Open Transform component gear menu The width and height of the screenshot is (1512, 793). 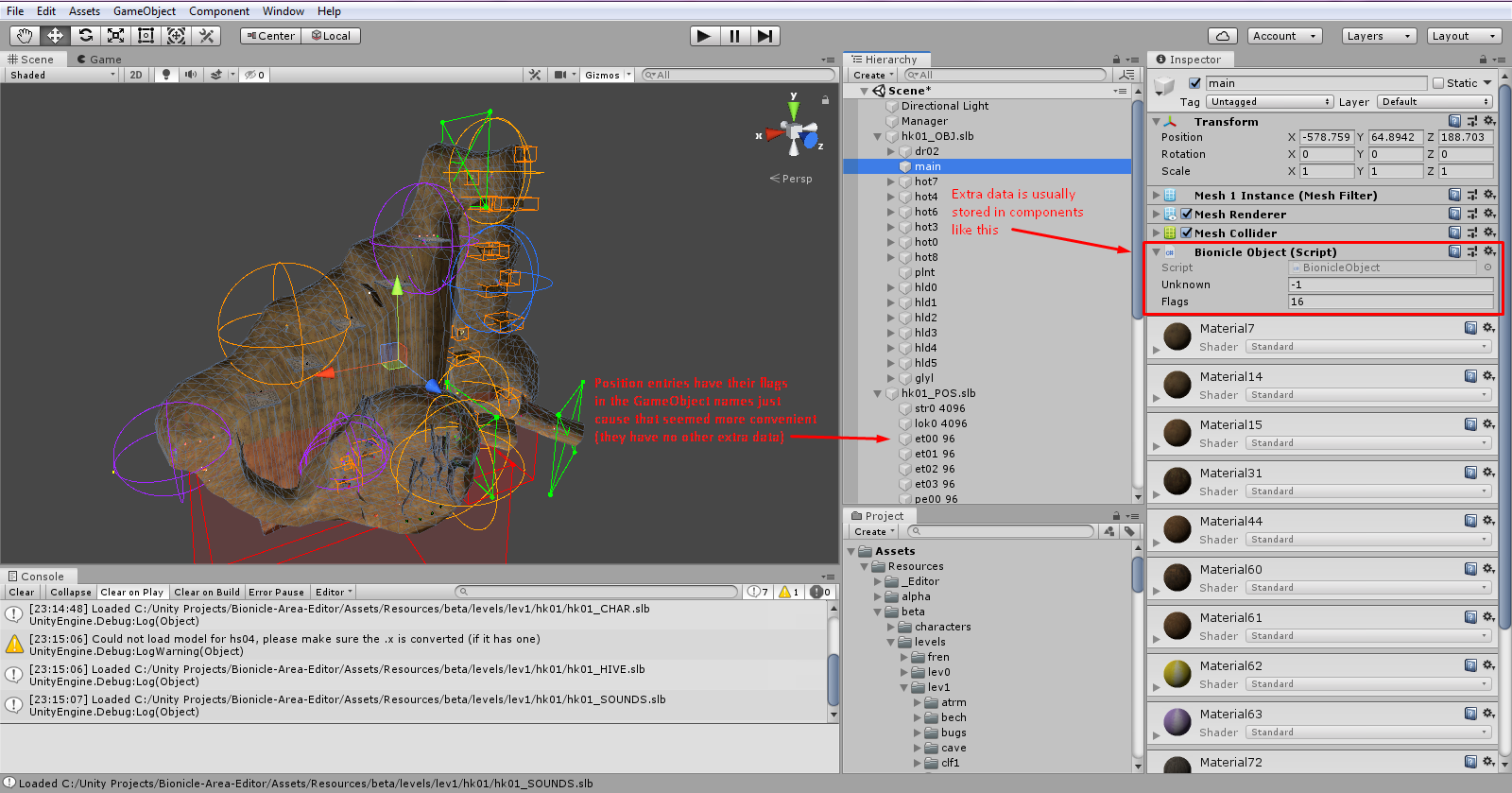[x=1488, y=121]
